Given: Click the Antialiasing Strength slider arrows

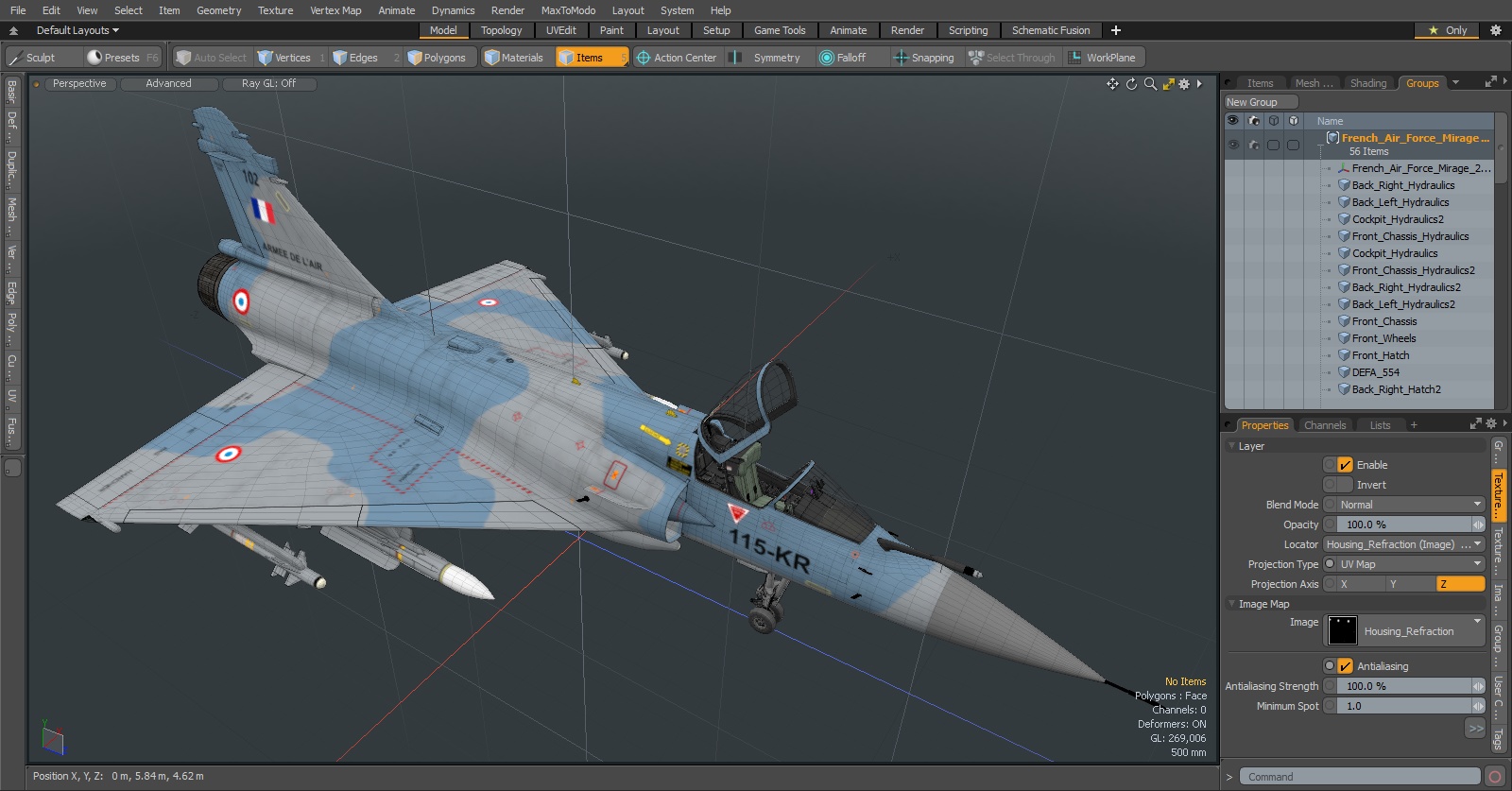Looking at the screenshot, I should click(1478, 686).
